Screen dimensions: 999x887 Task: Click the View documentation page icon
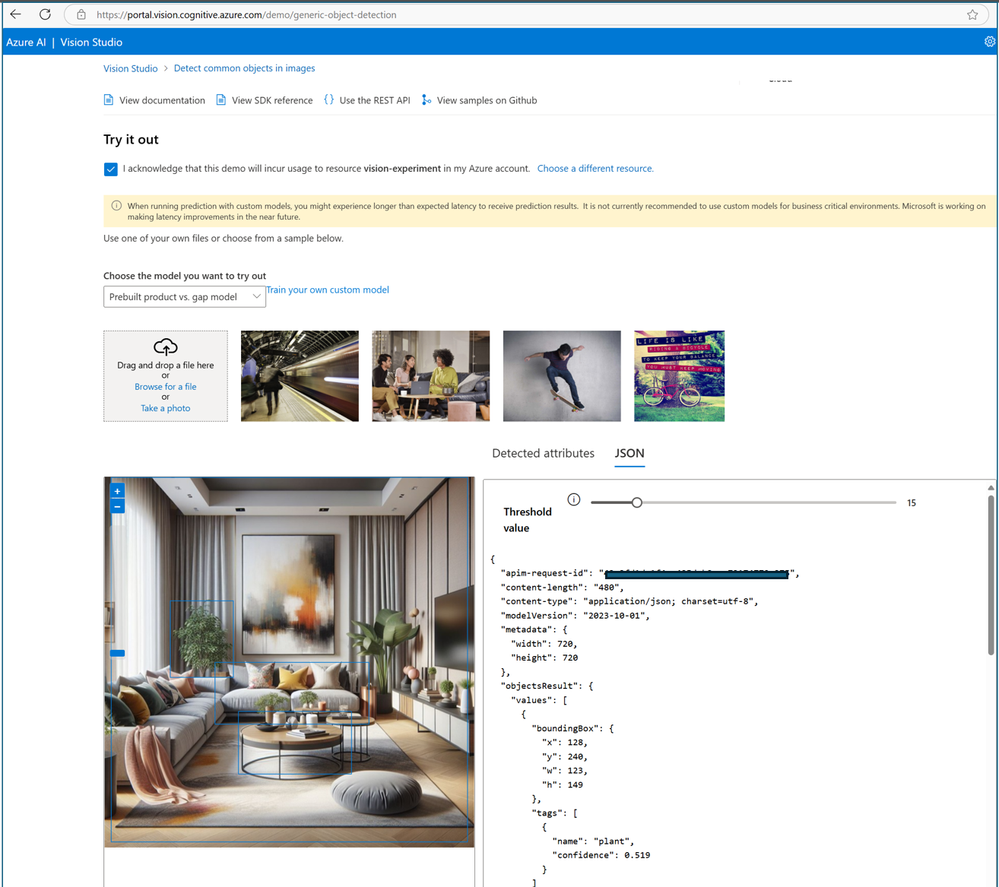coord(109,100)
